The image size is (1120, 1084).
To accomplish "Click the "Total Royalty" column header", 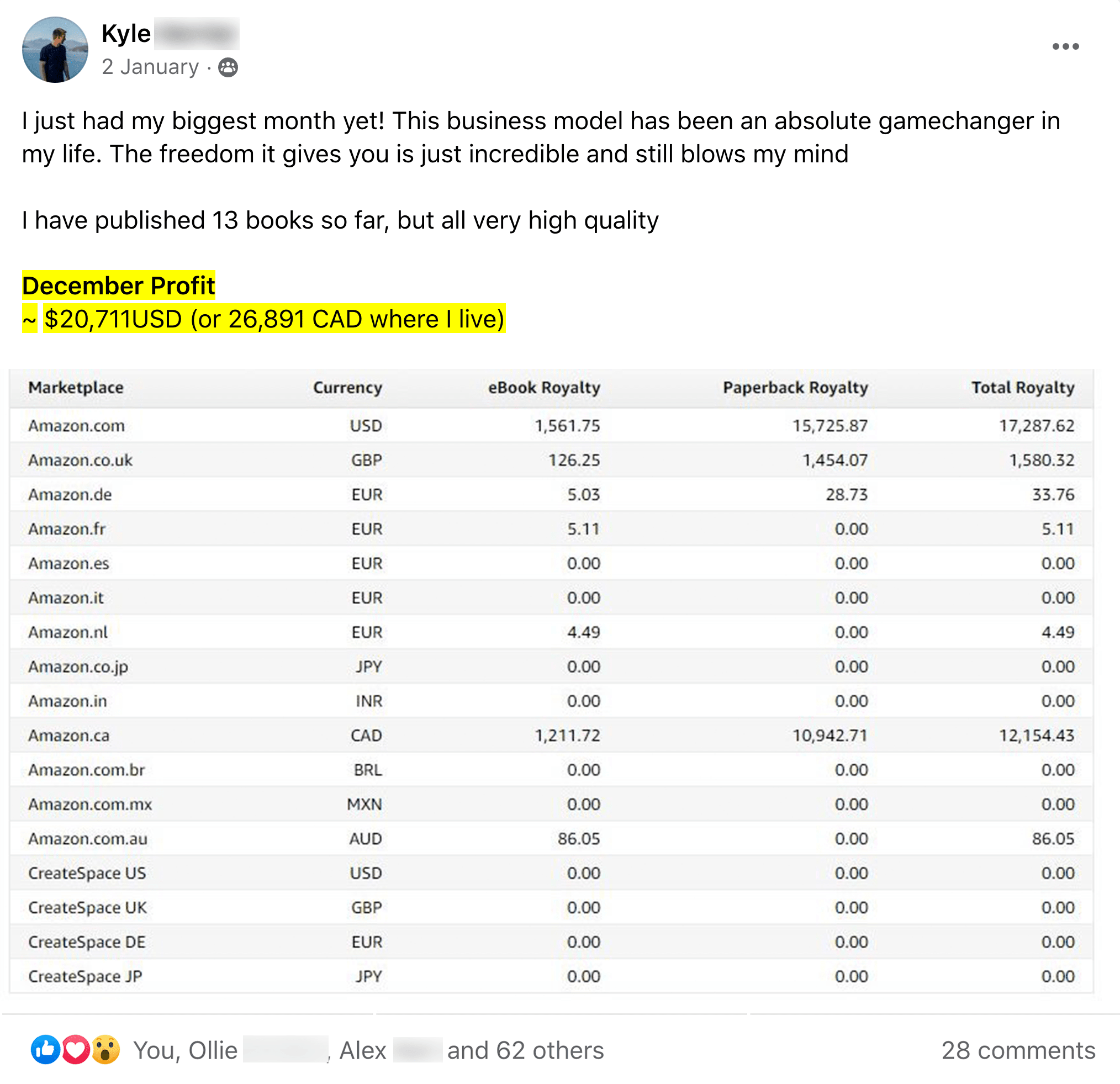I will point(1022,388).
